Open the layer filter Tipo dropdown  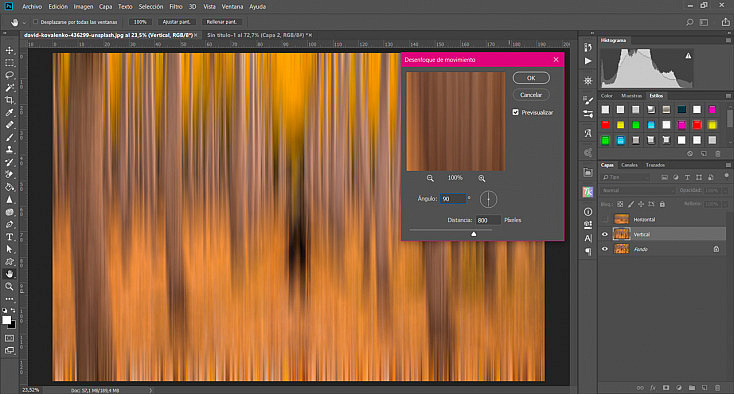click(626, 177)
